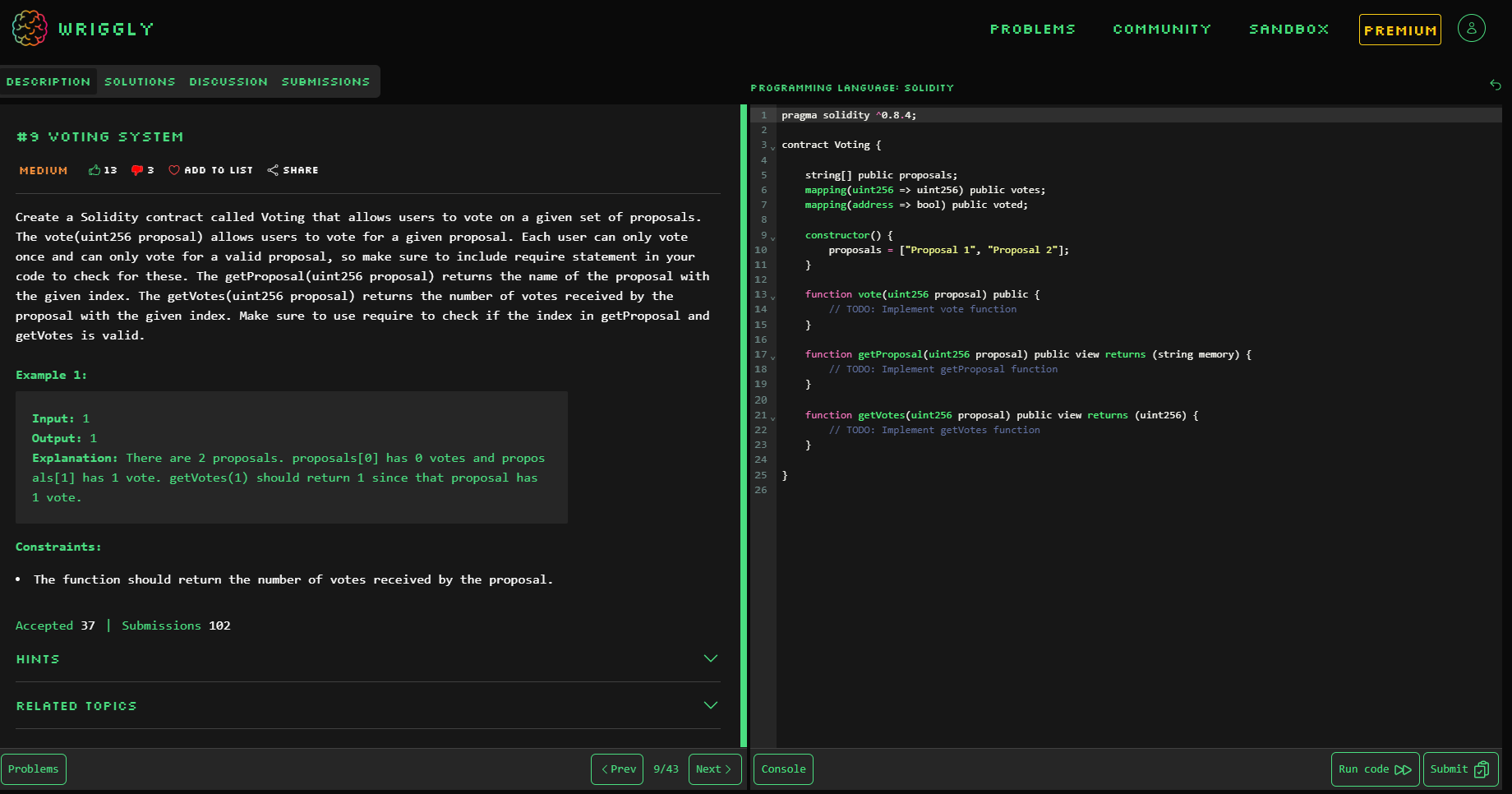This screenshot has height=794, width=1512.
Task: Click the Example 1 heading
Action: tap(51, 375)
